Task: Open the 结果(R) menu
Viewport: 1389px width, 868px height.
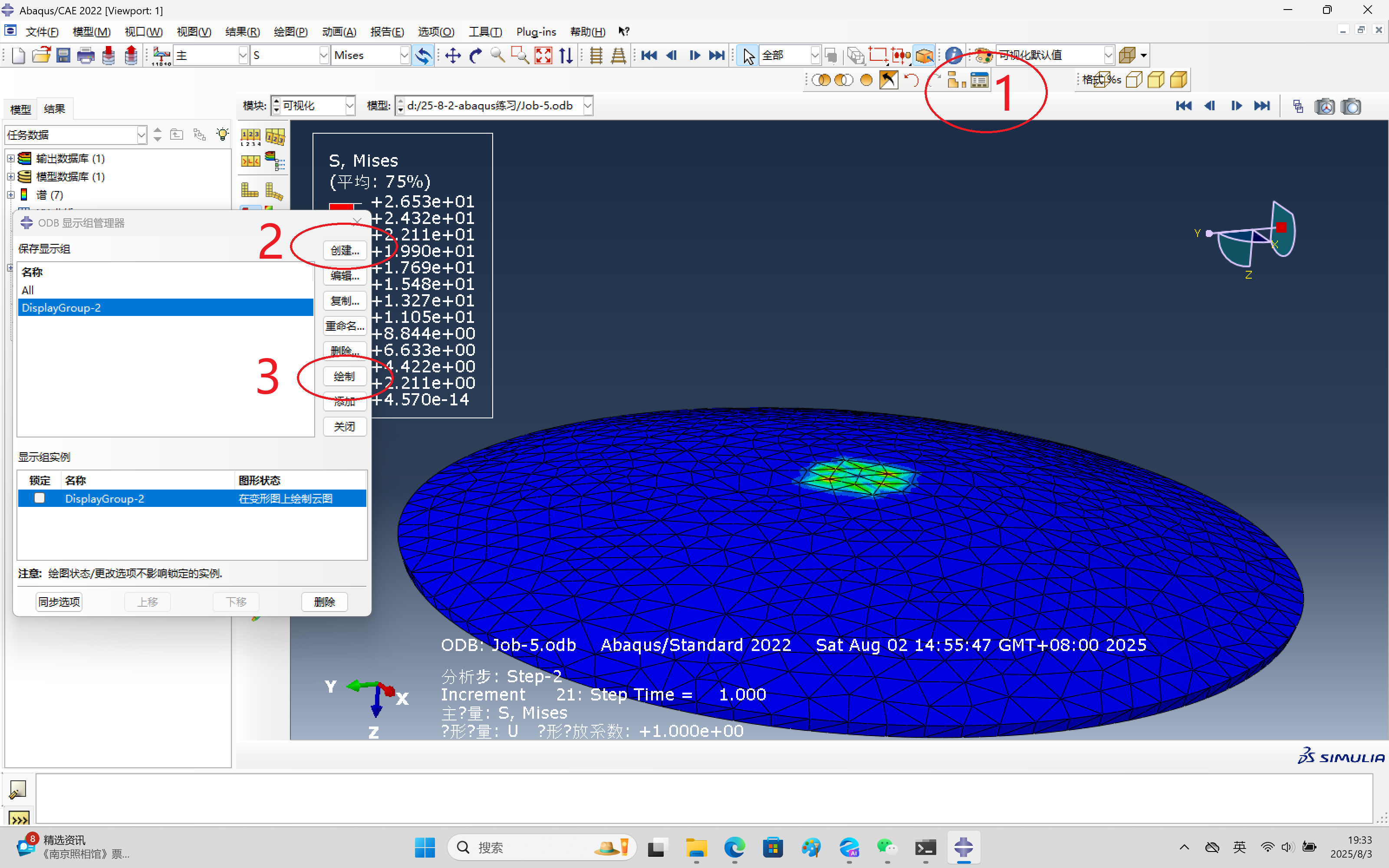Action: (242, 32)
